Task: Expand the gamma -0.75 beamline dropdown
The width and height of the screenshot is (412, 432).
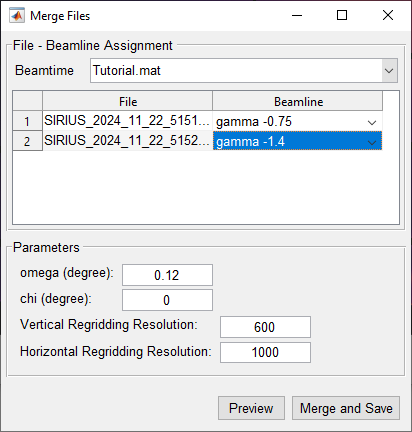Action: pyautogui.click(x=372, y=122)
